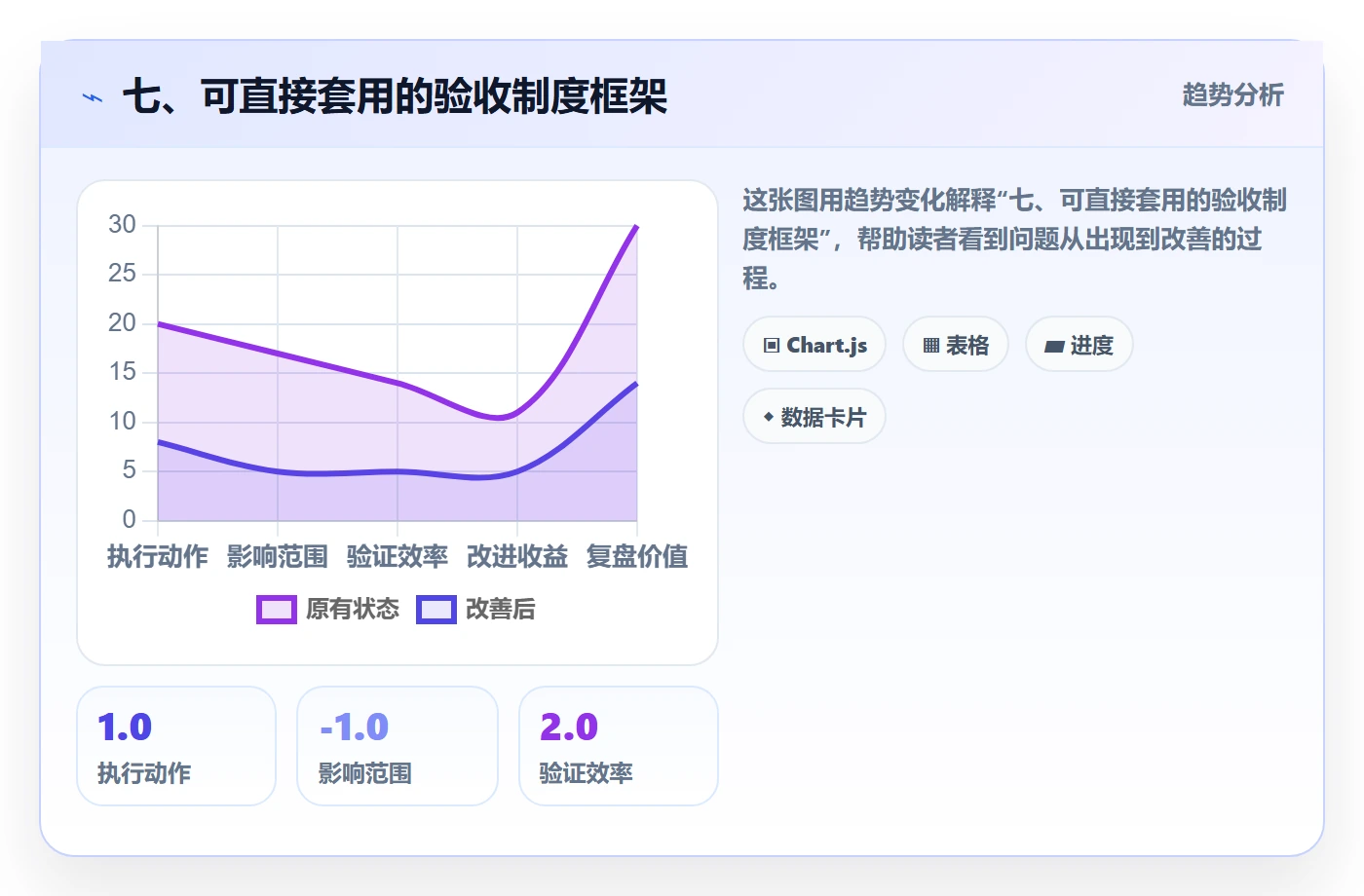Click the y-axis value 30
This screenshot has height=896, width=1364.
pyautogui.click(x=122, y=225)
